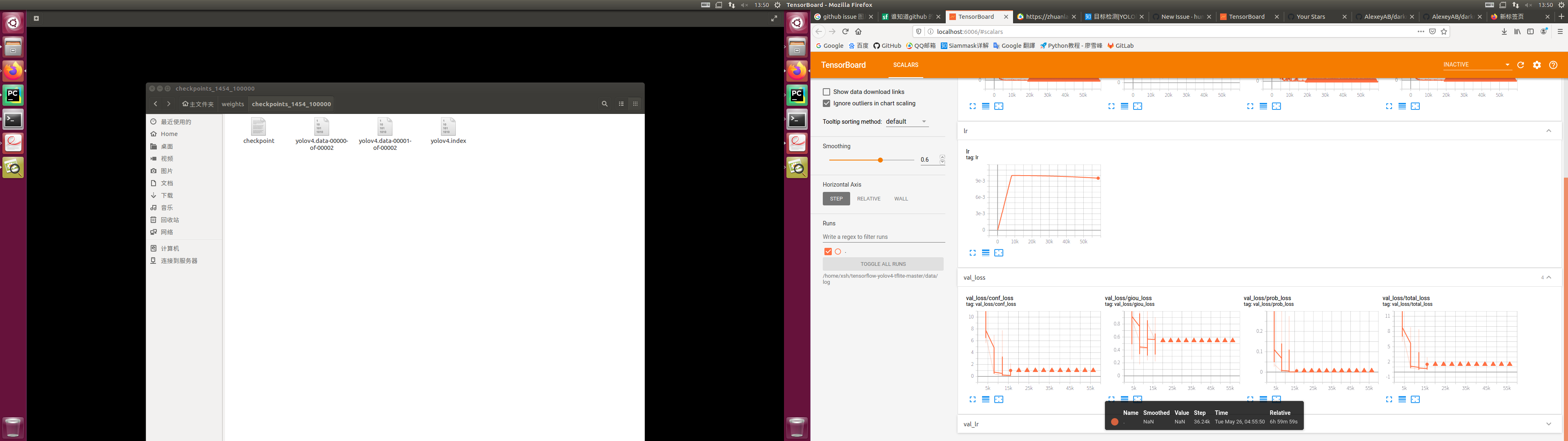Screen dimensions: 1568x441
Task: Uncheck Ignore outliers in chart scaling
Action: pyautogui.click(x=826, y=104)
